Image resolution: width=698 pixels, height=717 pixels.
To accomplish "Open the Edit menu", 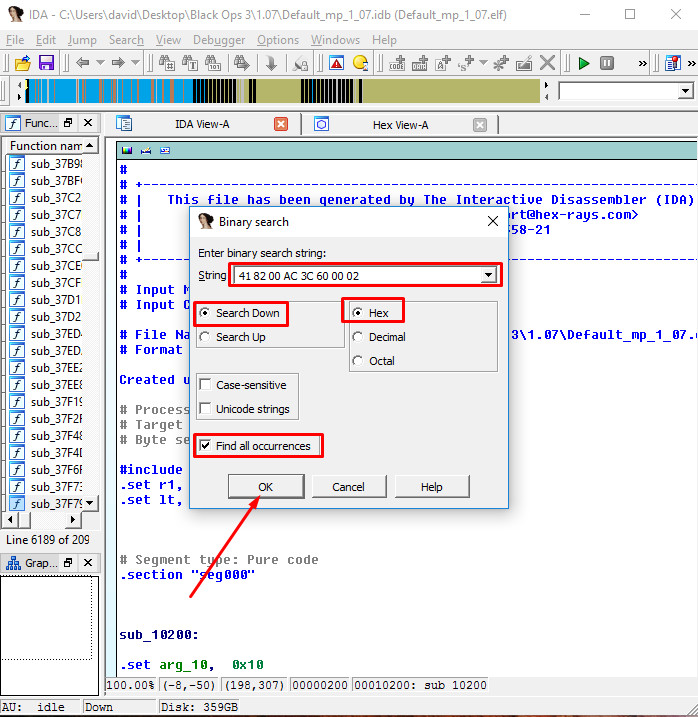I will click(x=46, y=40).
